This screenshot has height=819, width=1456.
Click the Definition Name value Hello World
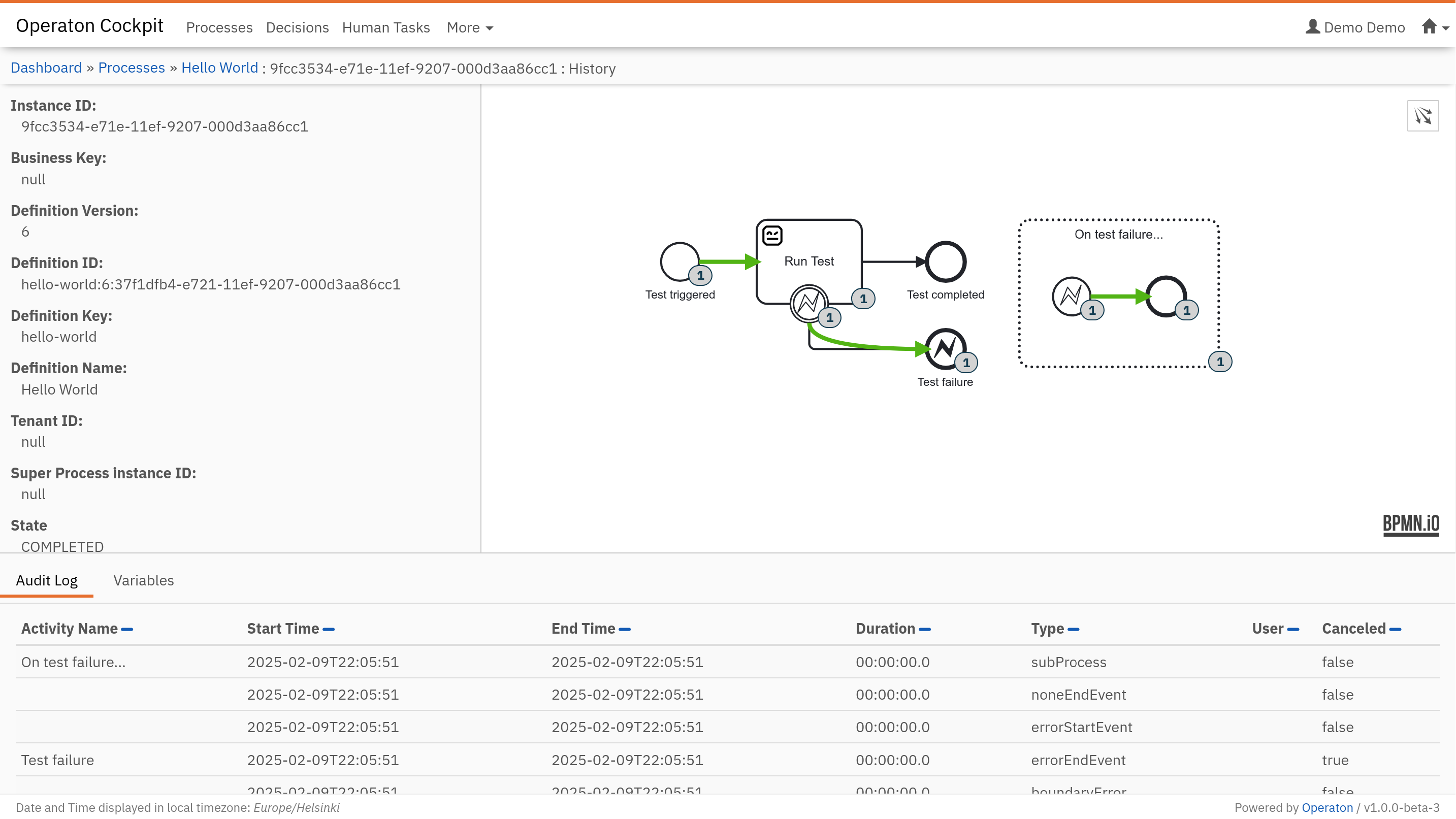(59, 389)
